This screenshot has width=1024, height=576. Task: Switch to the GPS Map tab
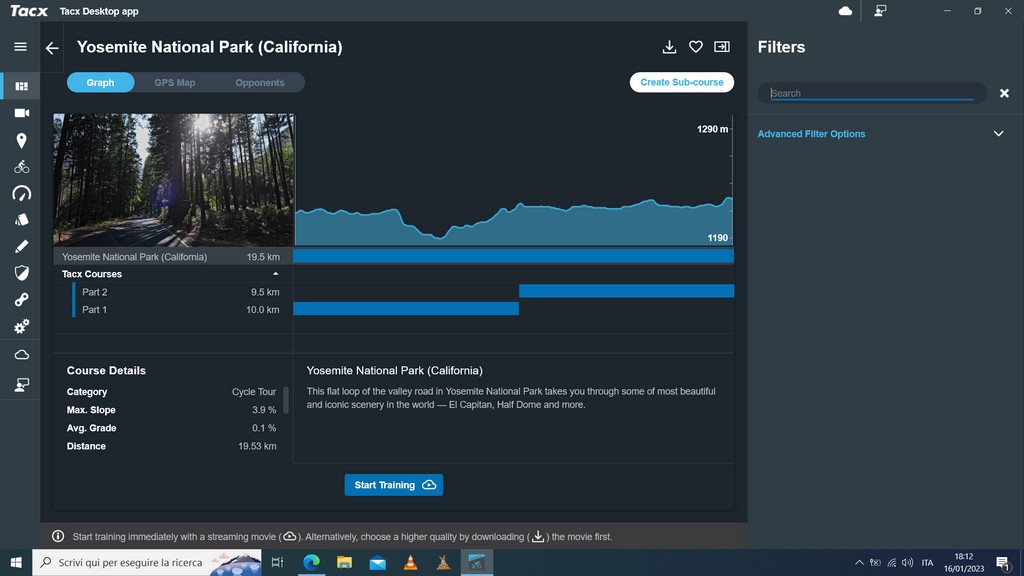175,83
